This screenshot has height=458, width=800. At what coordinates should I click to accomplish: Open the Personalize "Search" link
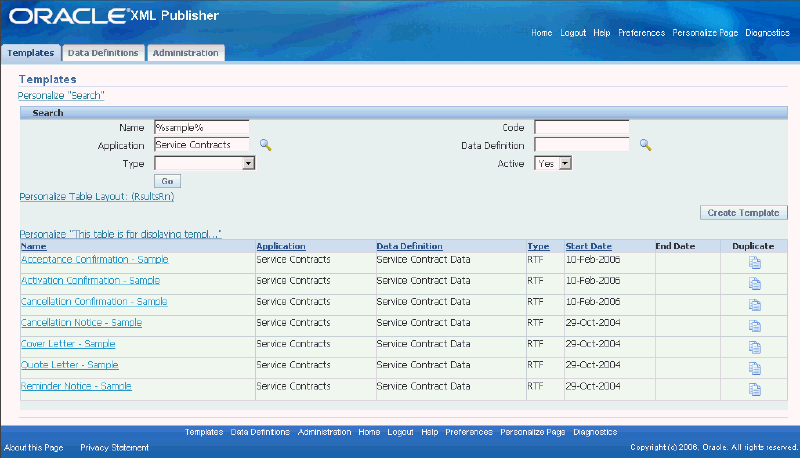click(61, 95)
